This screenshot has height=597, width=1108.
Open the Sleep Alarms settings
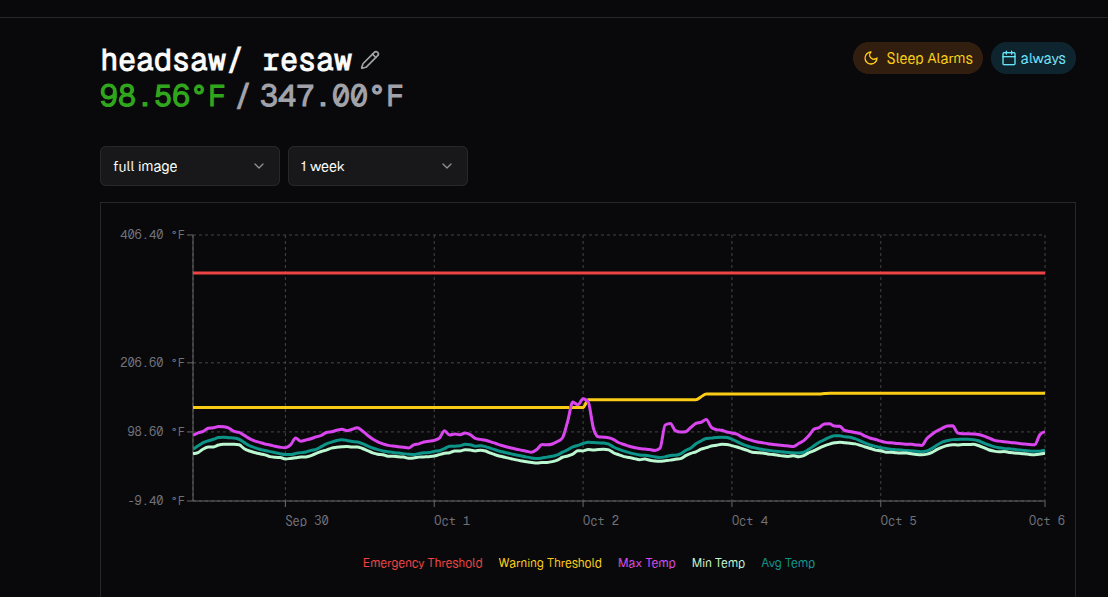coord(918,58)
